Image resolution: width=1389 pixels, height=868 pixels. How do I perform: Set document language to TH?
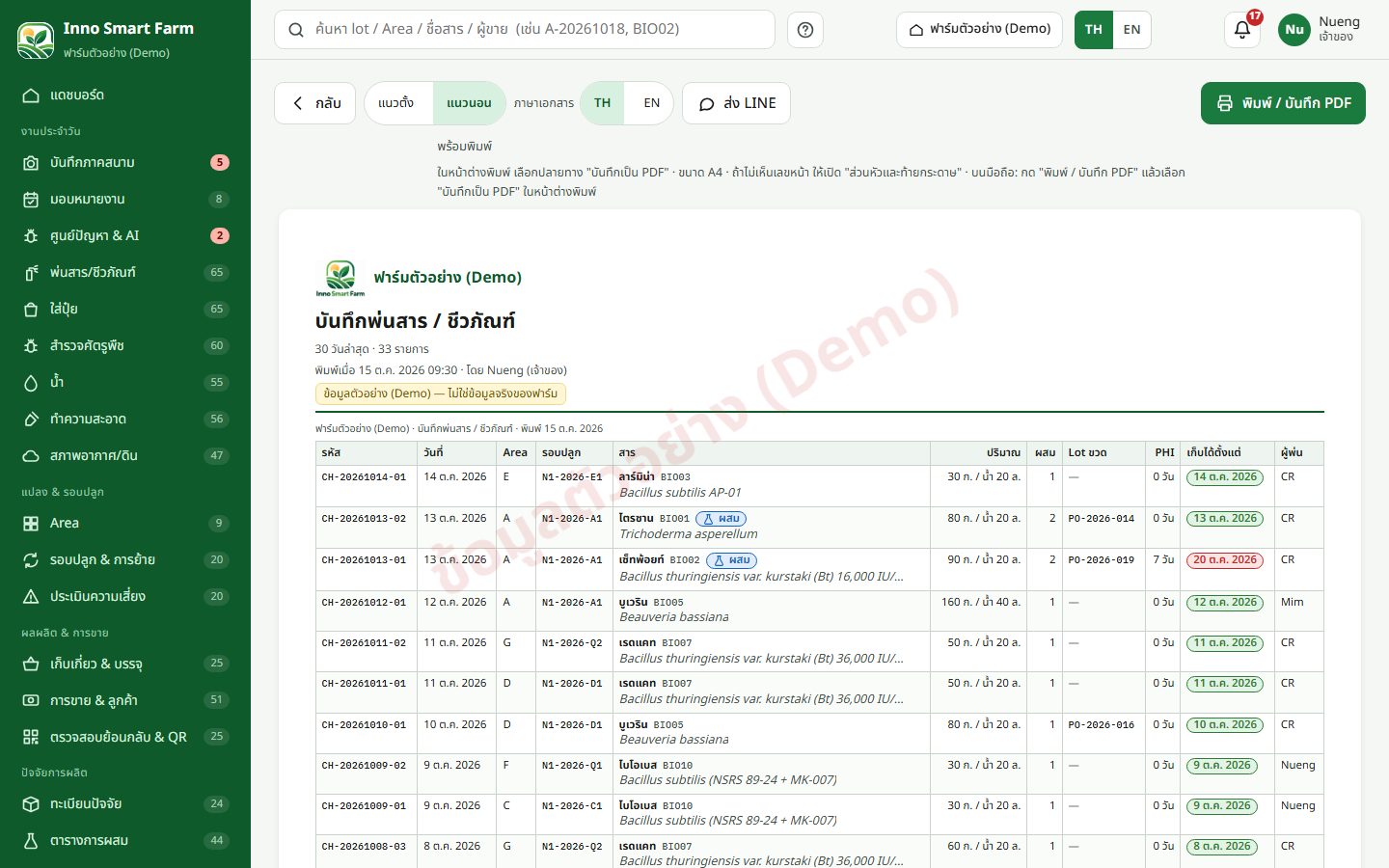(603, 103)
